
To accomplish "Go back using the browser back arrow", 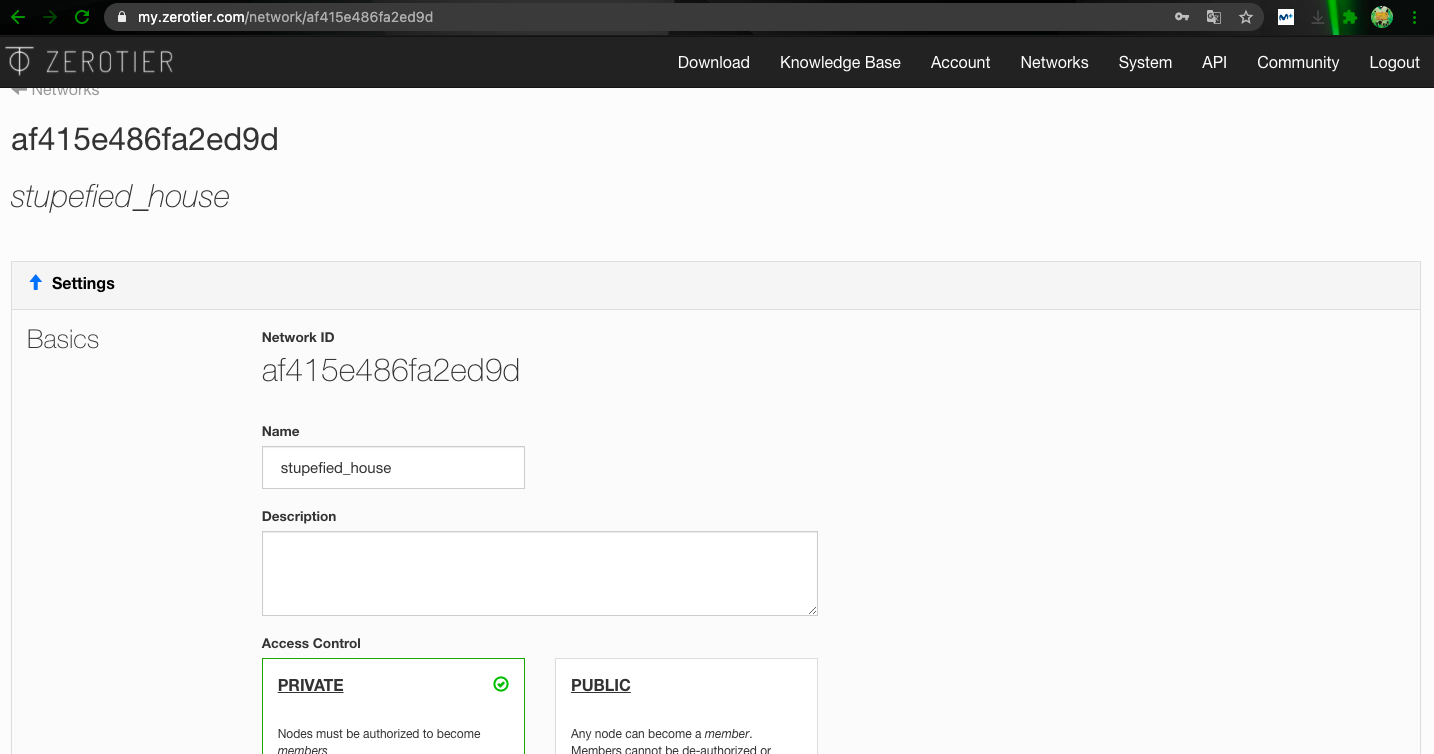I will click(x=17, y=17).
